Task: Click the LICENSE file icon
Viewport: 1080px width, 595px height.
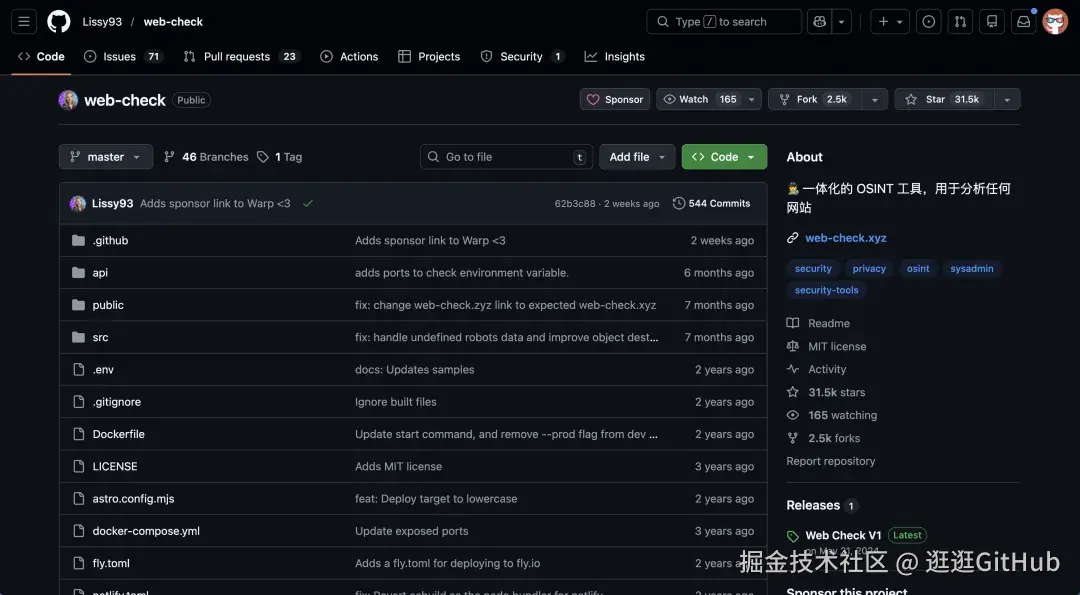Action: pos(79,466)
